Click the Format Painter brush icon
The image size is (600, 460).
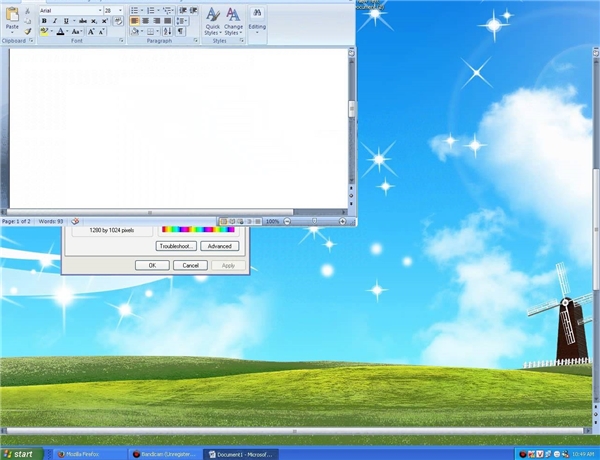[28, 31]
